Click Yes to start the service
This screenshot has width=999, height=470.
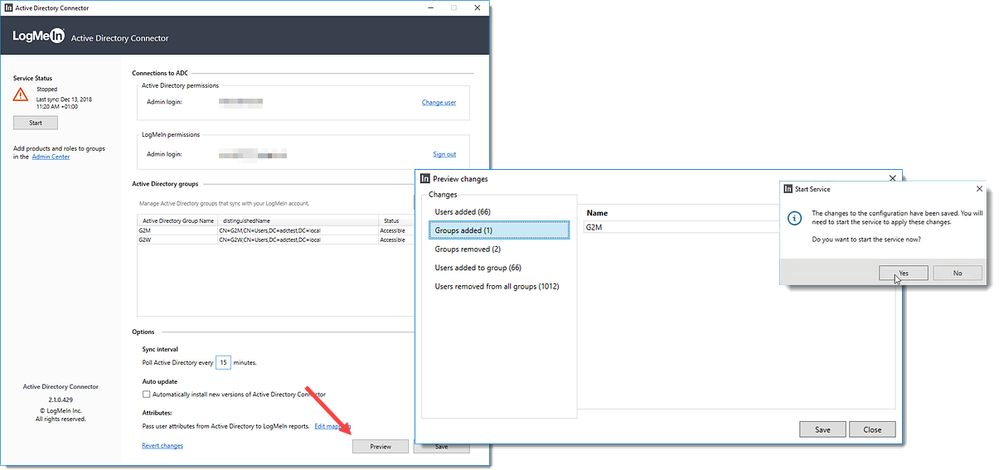tap(903, 273)
